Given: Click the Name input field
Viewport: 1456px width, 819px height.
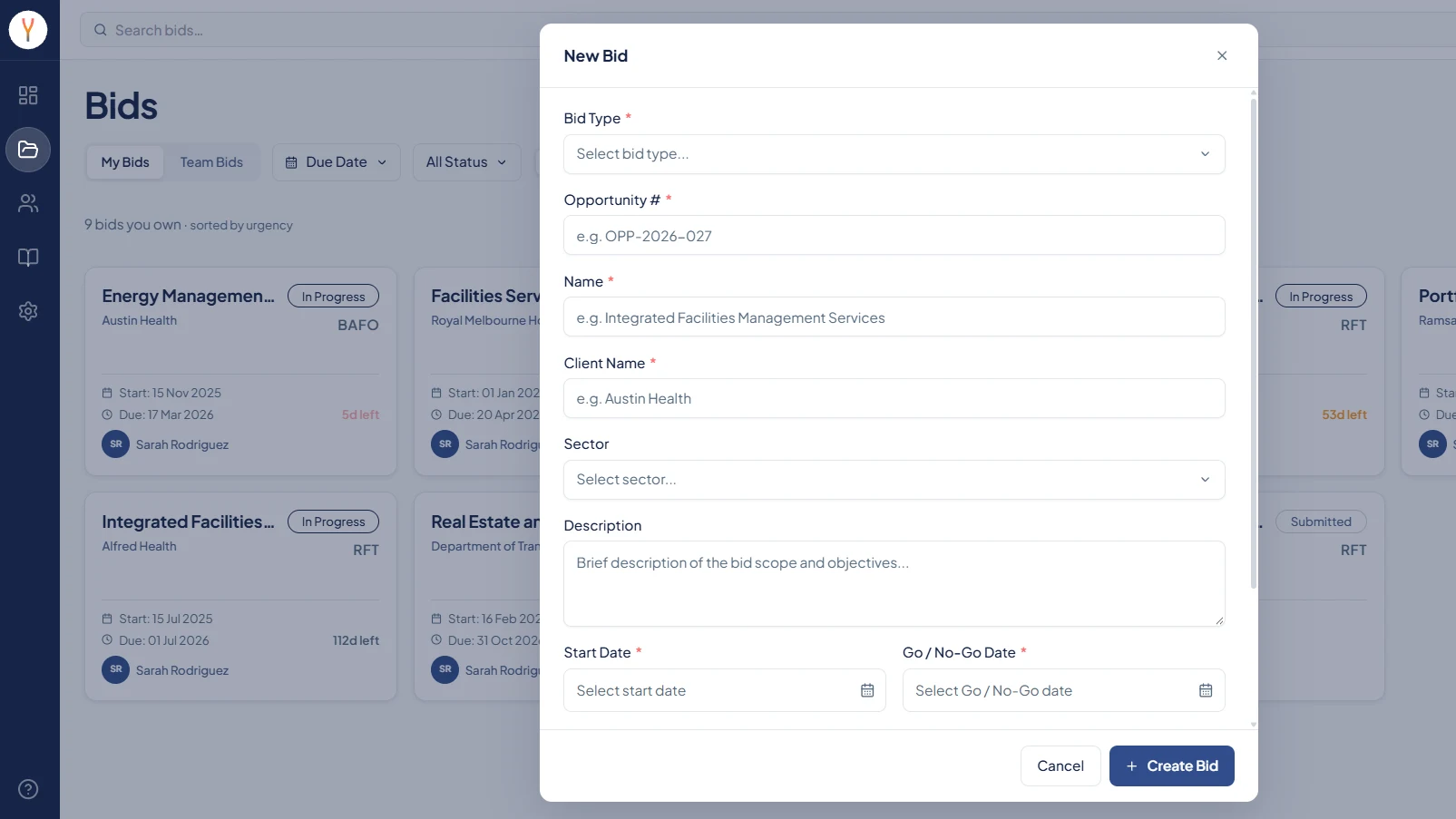Looking at the screenshot, I should [x=894, y=317].
